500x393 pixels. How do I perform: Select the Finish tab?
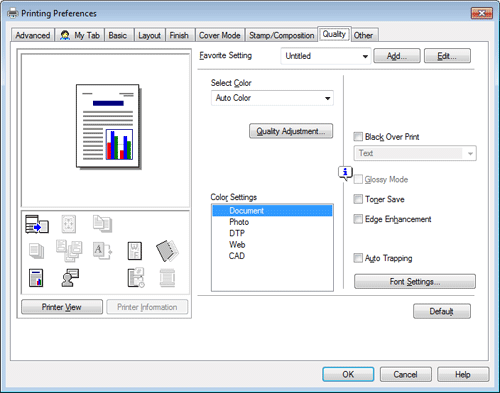coord(179,35)
